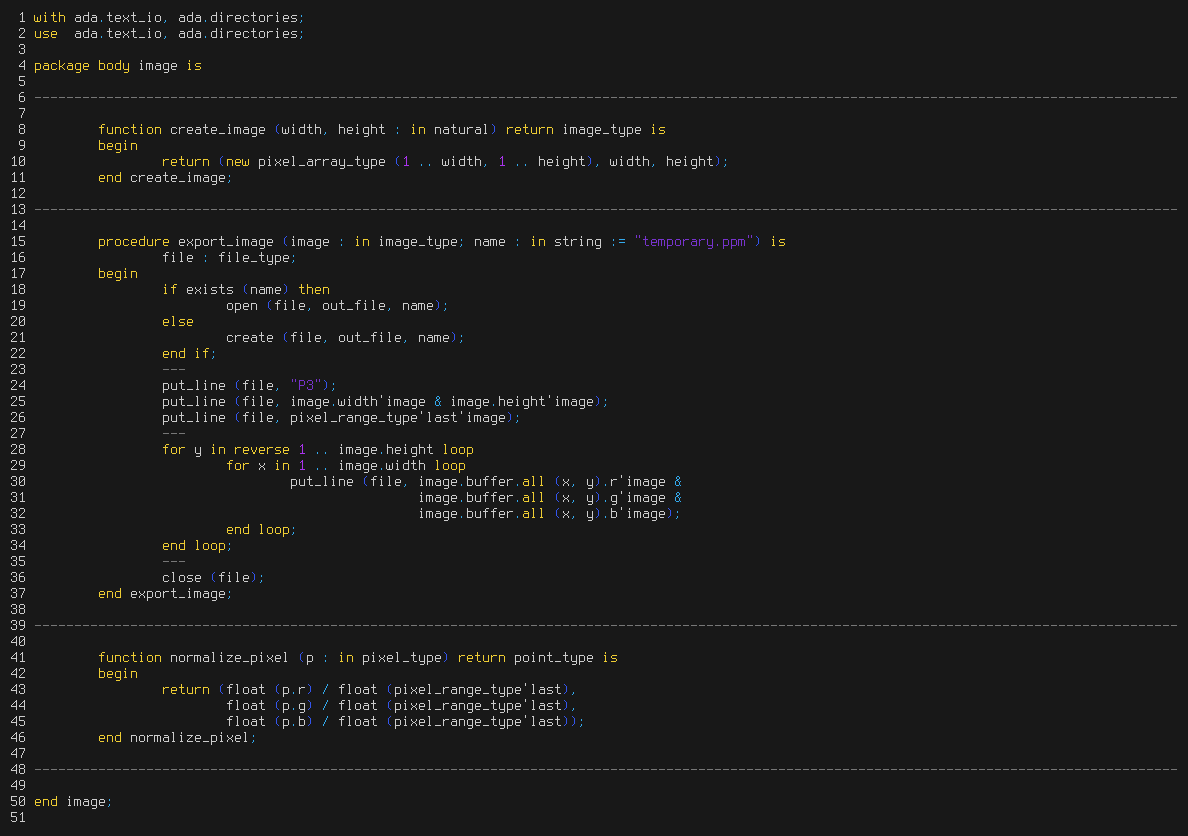Click the string "temporary.ppm"
The image size is (1188, 836).
[x=694, y=242]
